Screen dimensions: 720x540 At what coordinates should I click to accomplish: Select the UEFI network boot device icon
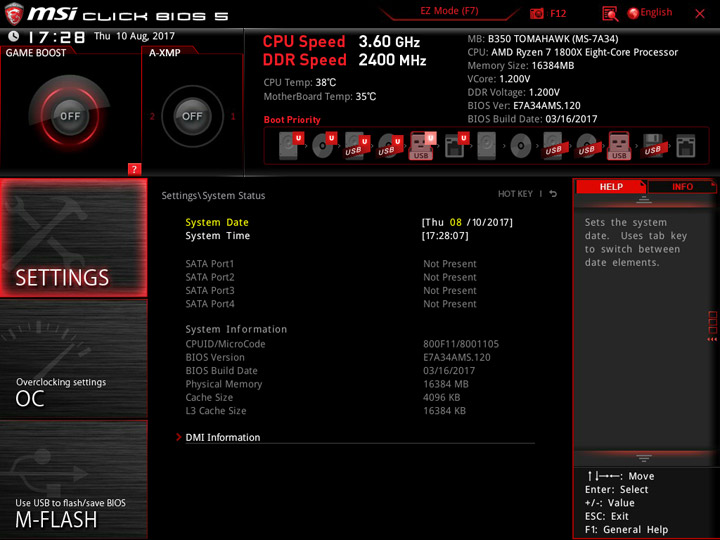pyautogui.click(x=456, y=146)
